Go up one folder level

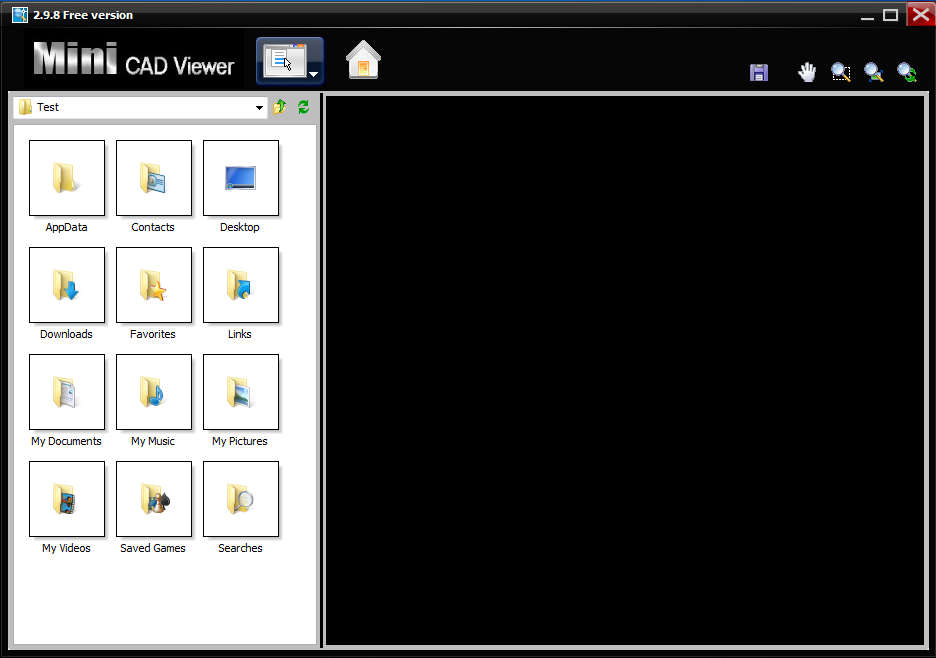coord(279,107)
